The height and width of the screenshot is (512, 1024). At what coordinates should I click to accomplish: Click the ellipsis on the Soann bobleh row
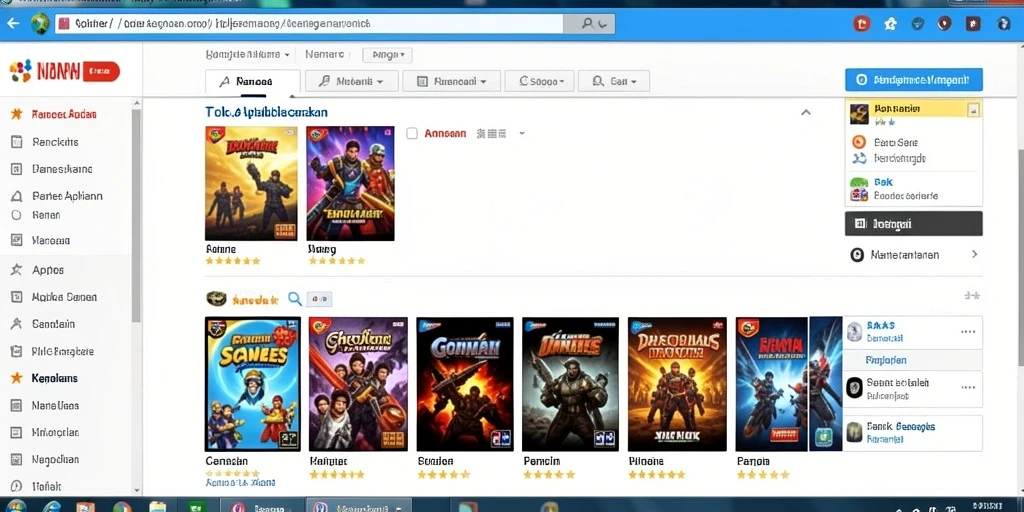(968, 386)
